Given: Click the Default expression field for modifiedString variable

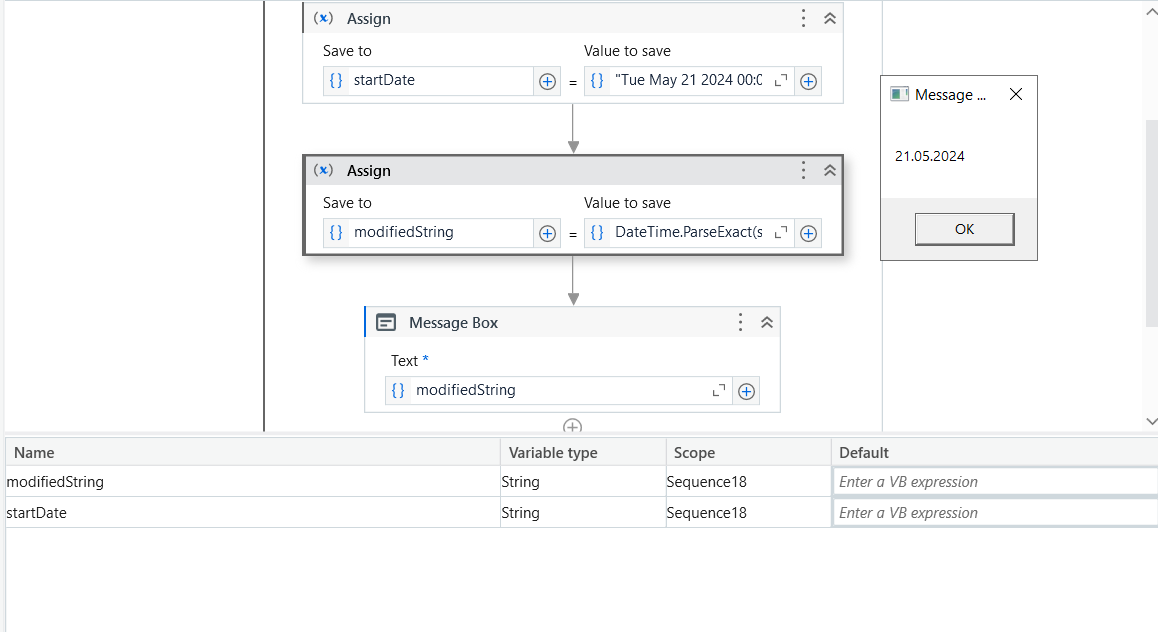Looking at the screenshot, I should [994, 481].
